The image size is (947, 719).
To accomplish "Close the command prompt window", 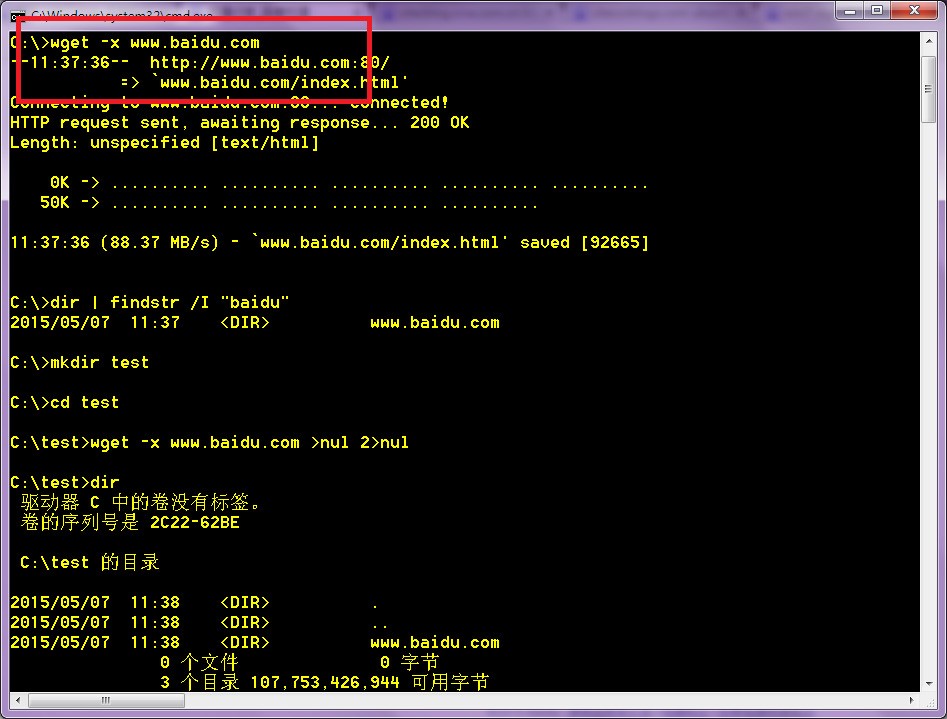I will (x=914, y=11).
